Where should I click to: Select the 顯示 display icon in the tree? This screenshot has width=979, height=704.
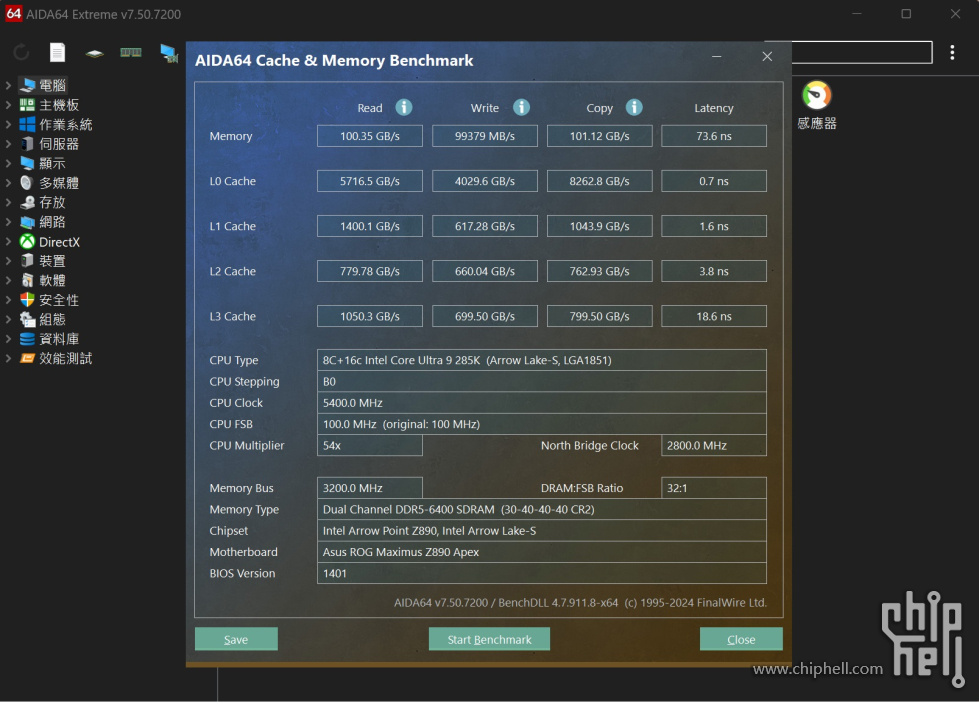coord(27,163)
